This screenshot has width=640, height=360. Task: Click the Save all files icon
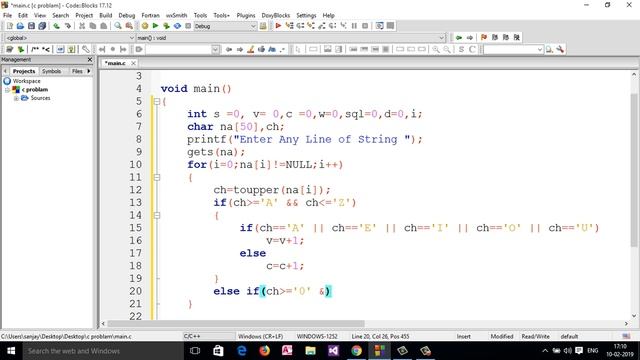point(42,26)
